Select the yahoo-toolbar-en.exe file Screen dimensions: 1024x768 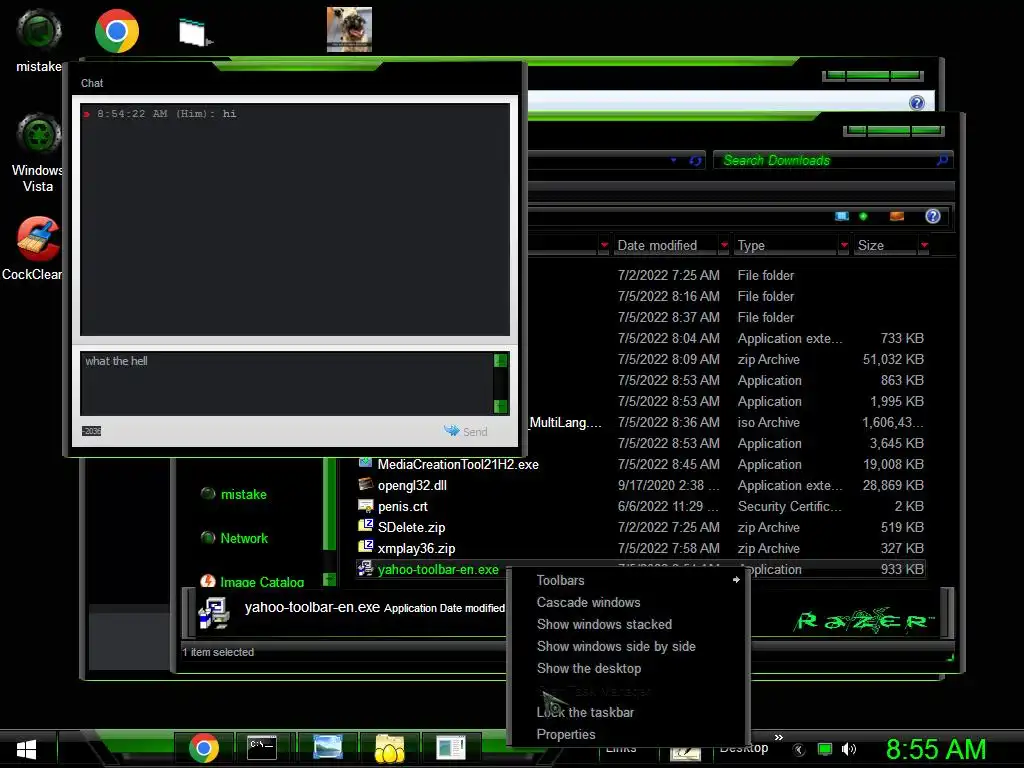pos(438,569)
